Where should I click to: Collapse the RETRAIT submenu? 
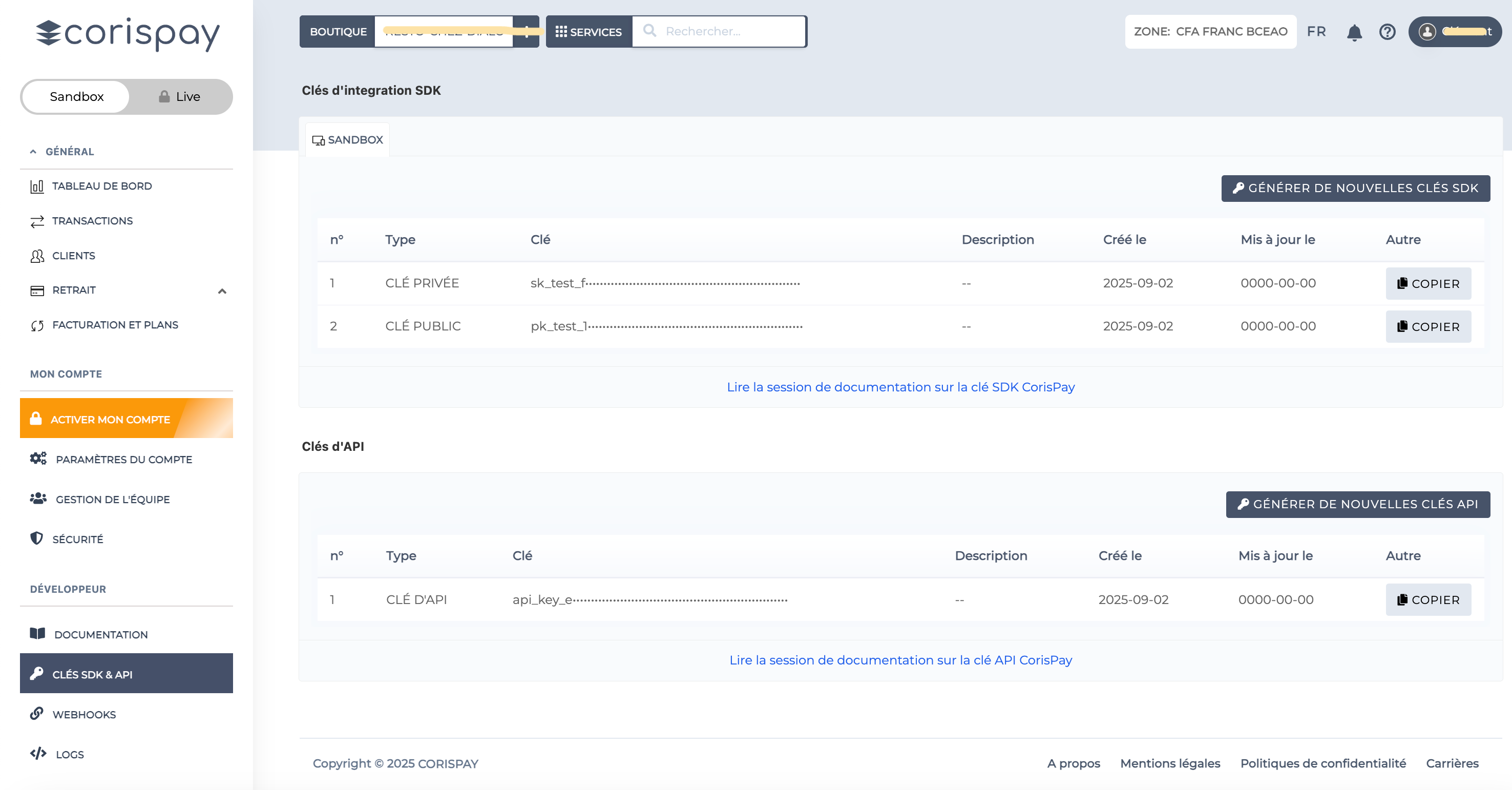[222, 290]
